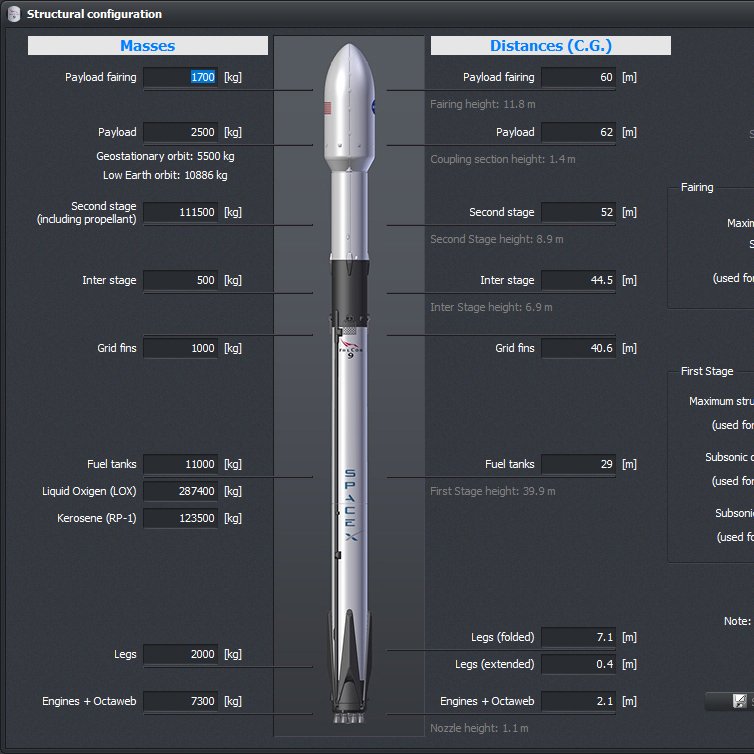Viewport: 754px width, 754px height.
Task: Click the 'Legs (extended)' label
Action: (x=495, y=664)
